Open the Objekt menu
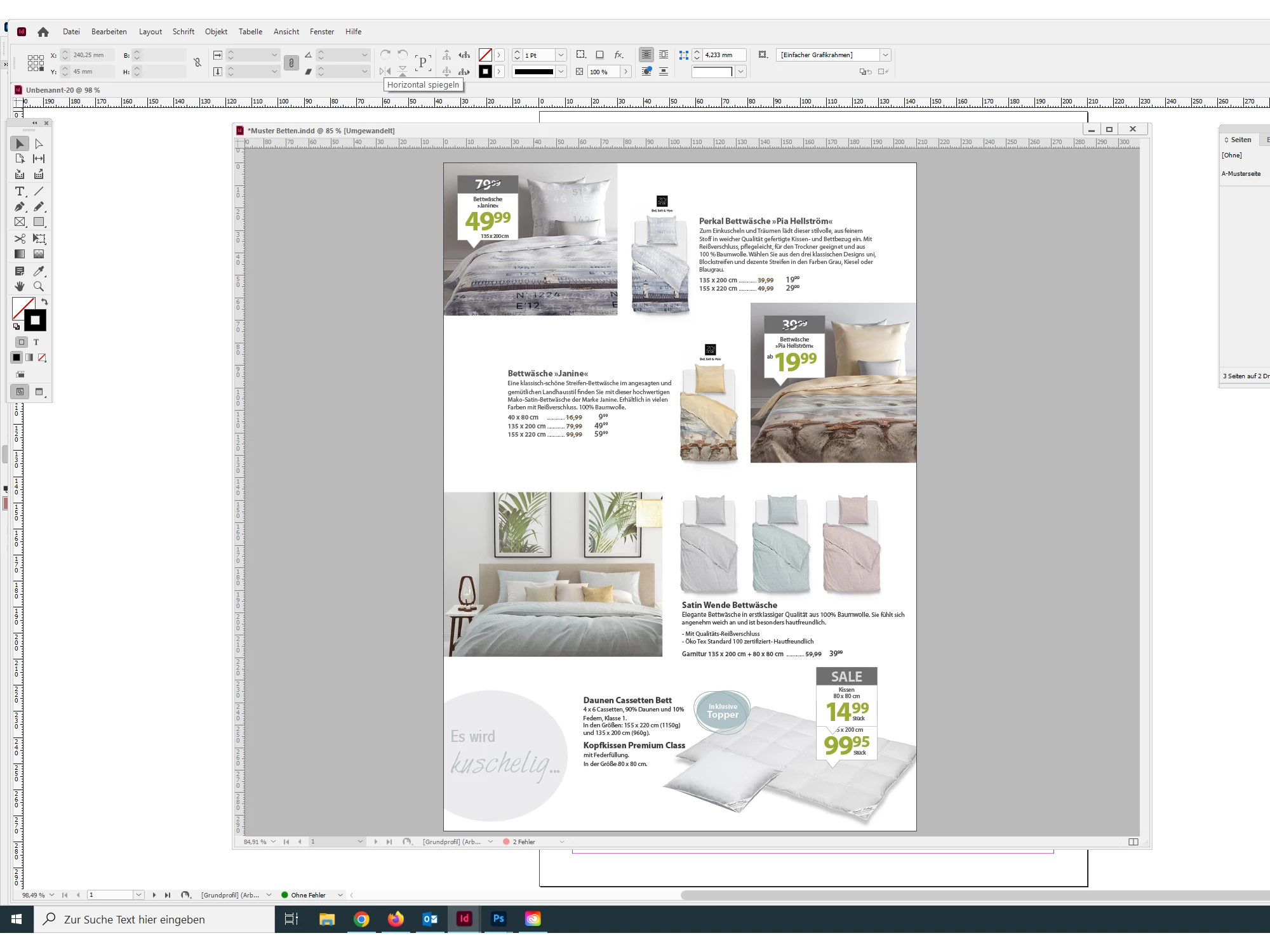1270x952 pixels. tap(216, 32)
